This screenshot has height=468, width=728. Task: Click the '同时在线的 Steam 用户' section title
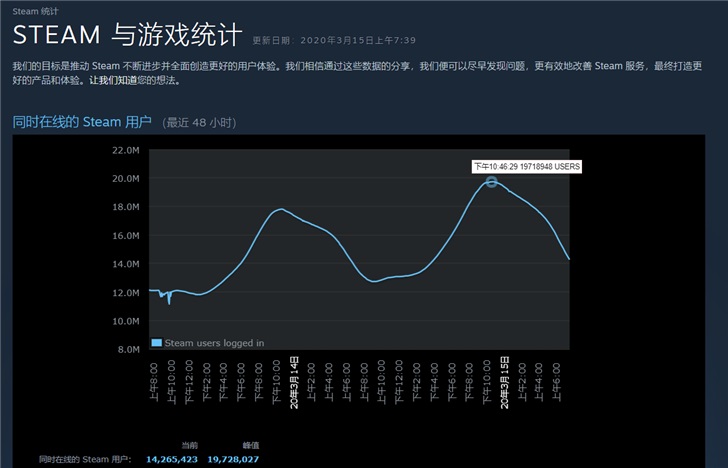[x=82, y=122]
